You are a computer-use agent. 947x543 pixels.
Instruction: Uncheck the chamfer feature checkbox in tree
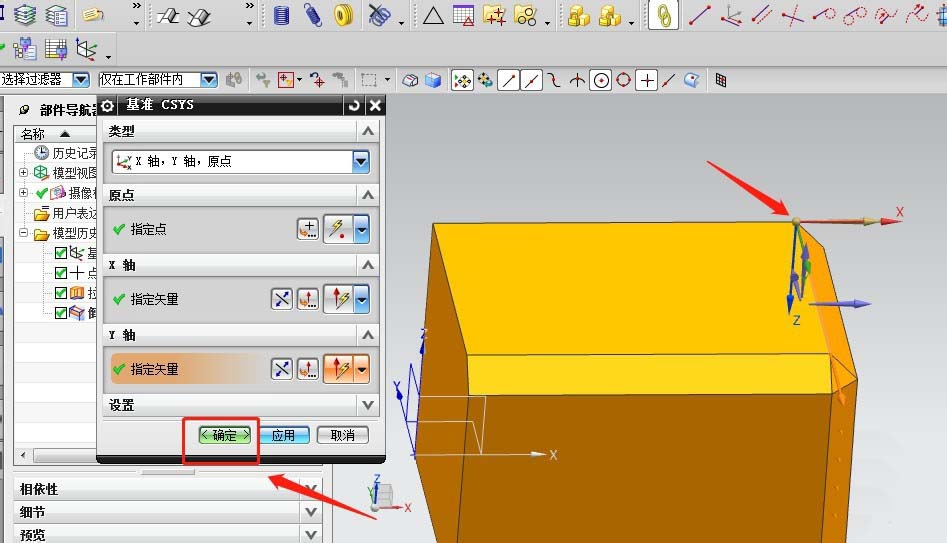(60, 313)
